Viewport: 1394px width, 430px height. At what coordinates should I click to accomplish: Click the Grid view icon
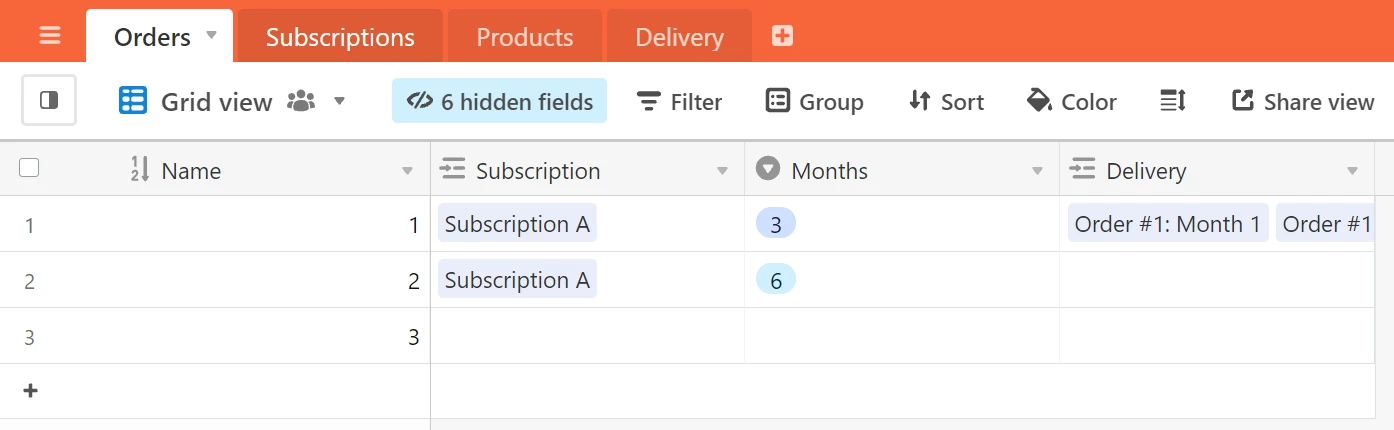point(133,101)
